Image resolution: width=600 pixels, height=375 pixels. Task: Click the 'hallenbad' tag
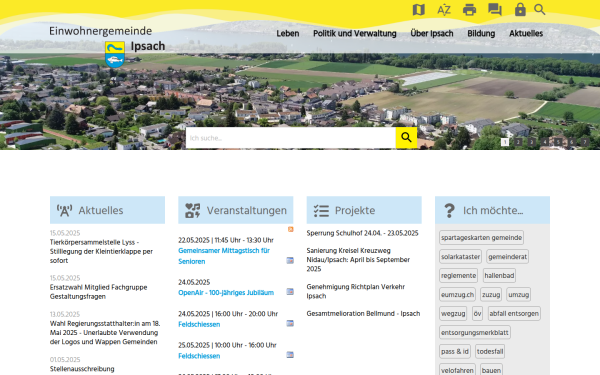coord(499,276)
